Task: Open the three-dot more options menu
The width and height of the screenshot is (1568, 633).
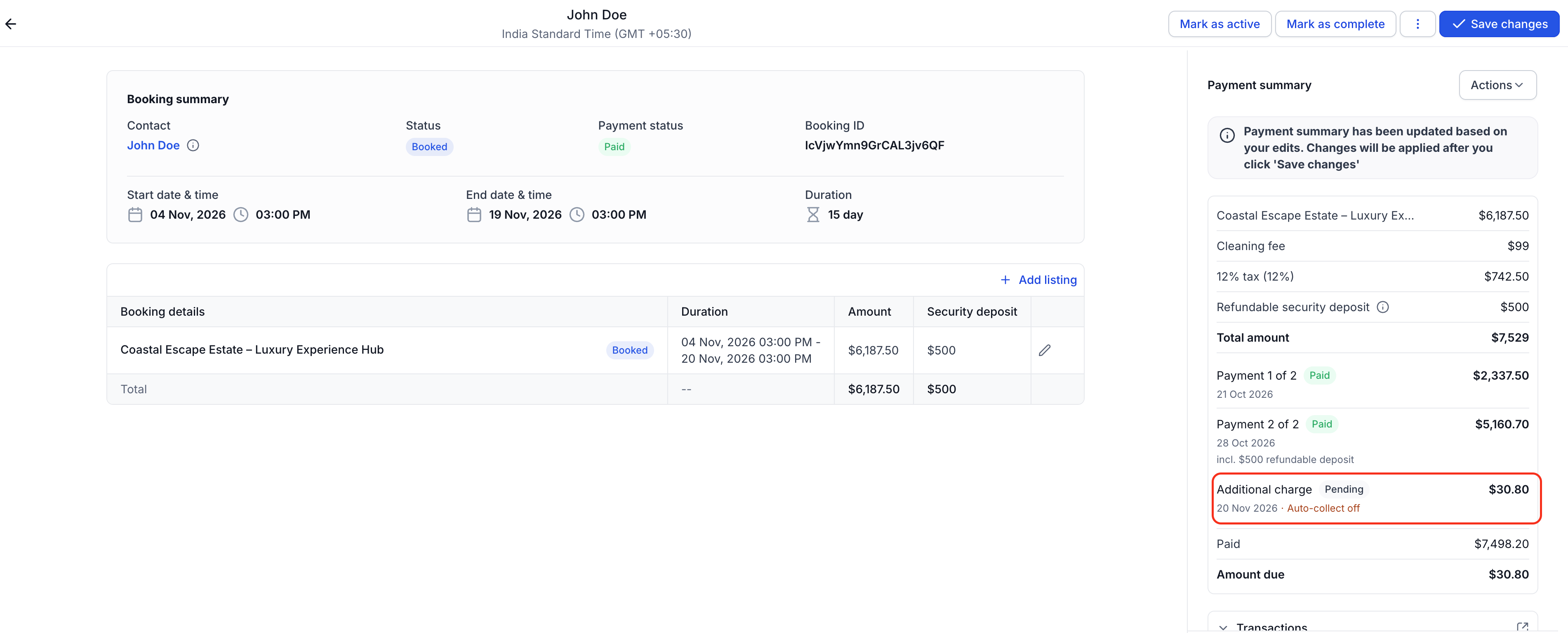Action: point(1417,24)
